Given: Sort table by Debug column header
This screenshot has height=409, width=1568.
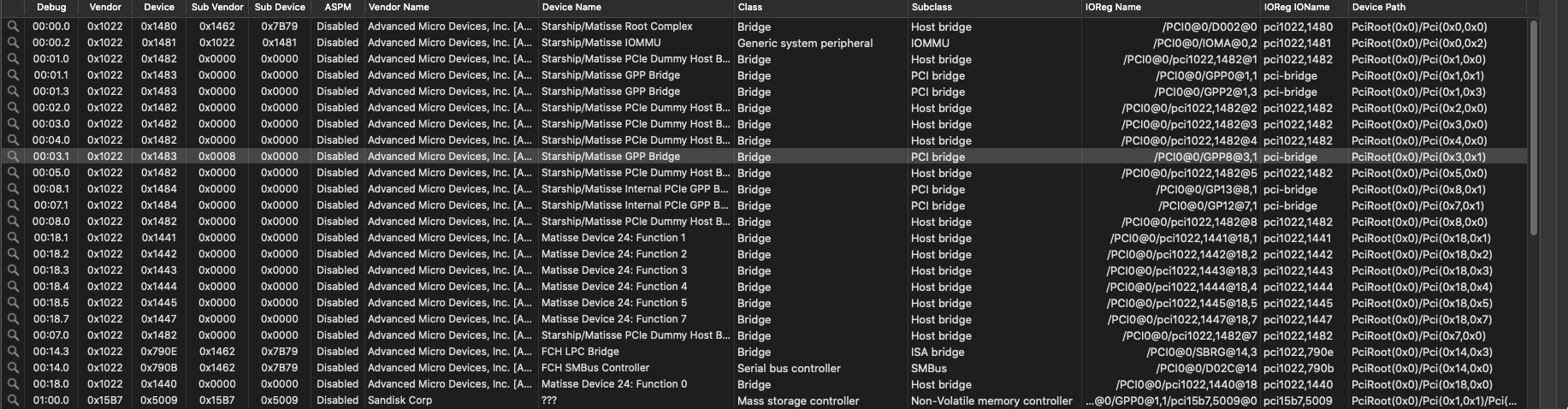Looking at the screenshot, I should click(51, 7).
